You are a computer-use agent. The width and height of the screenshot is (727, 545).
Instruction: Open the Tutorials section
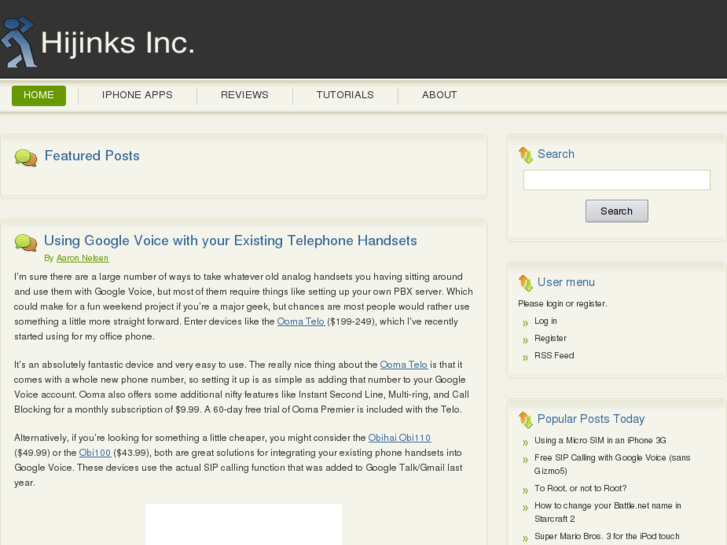tap(345, 95)
